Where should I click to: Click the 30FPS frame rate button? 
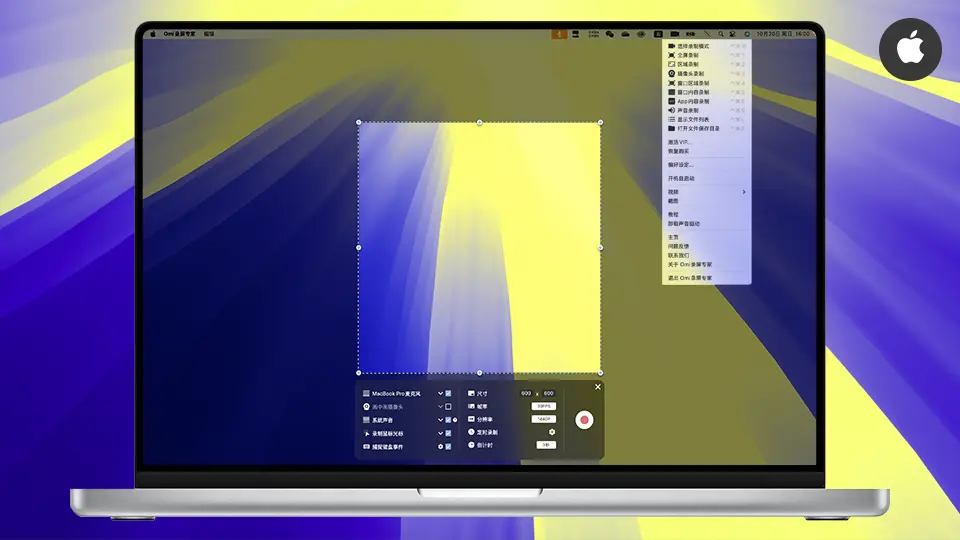pos(544,407)
